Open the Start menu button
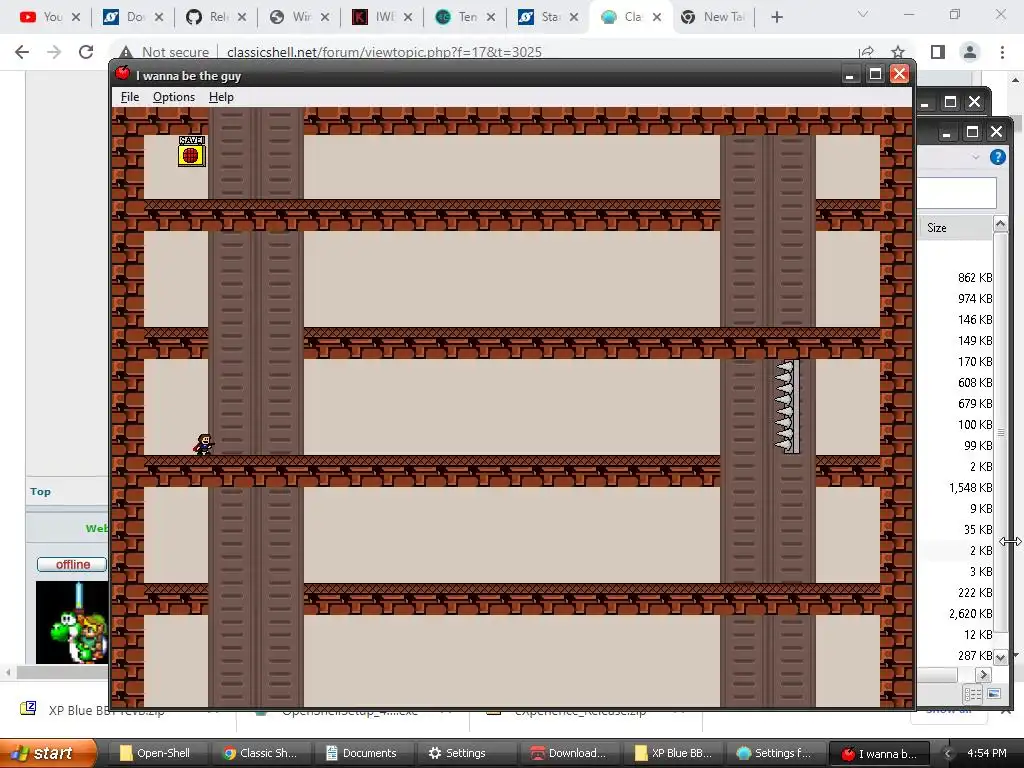This screenshot has width=1024, height=768. click(x=48, y=753)
